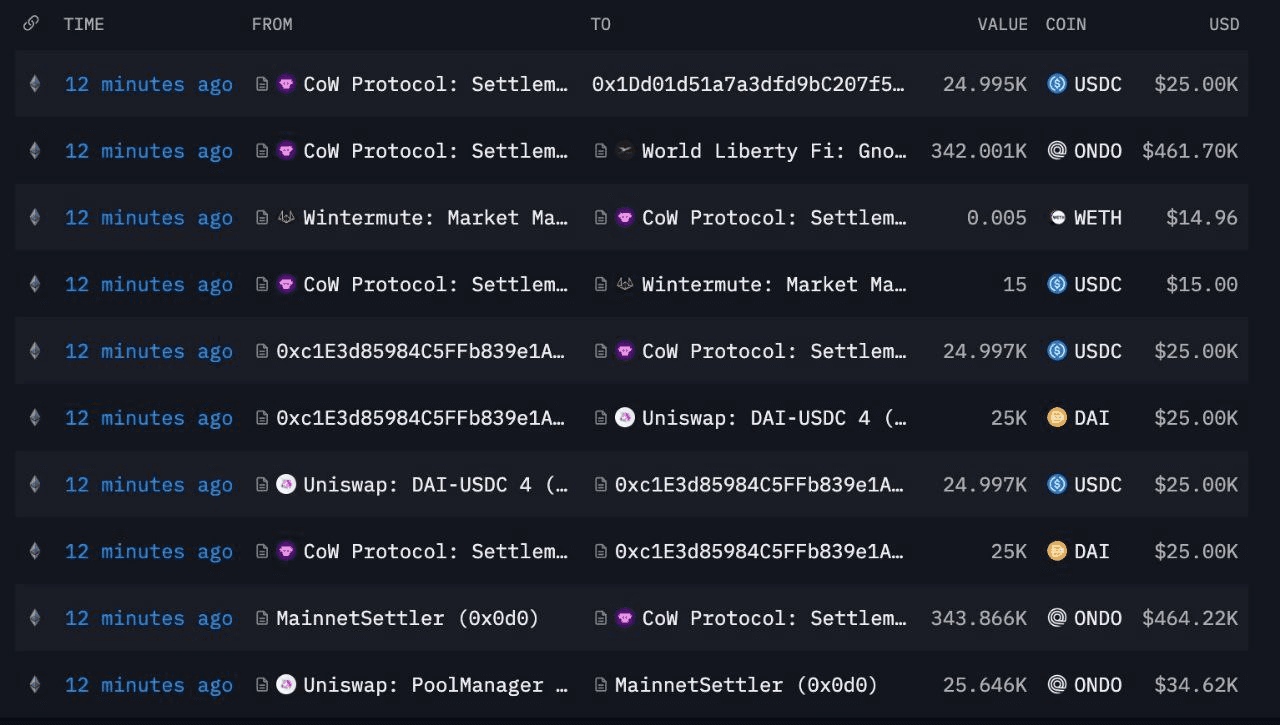Open MainnetSettler (0x0d0) sender of 343.866K ONDO
This screenshot has width=1280, height=725.
[408, 618]
